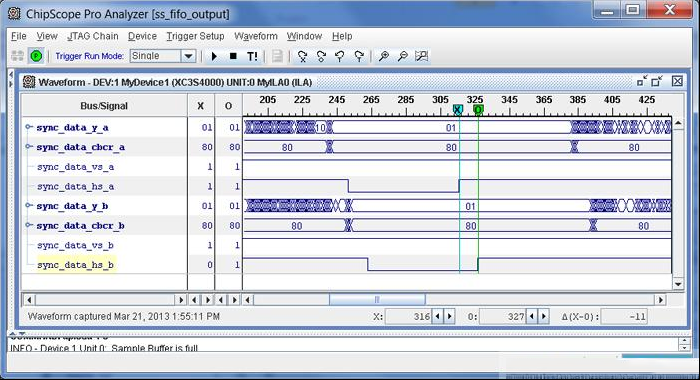Click the zoom out magnifier icon
The width and height of the screenshot is (700, 380).
coord(403,56)
